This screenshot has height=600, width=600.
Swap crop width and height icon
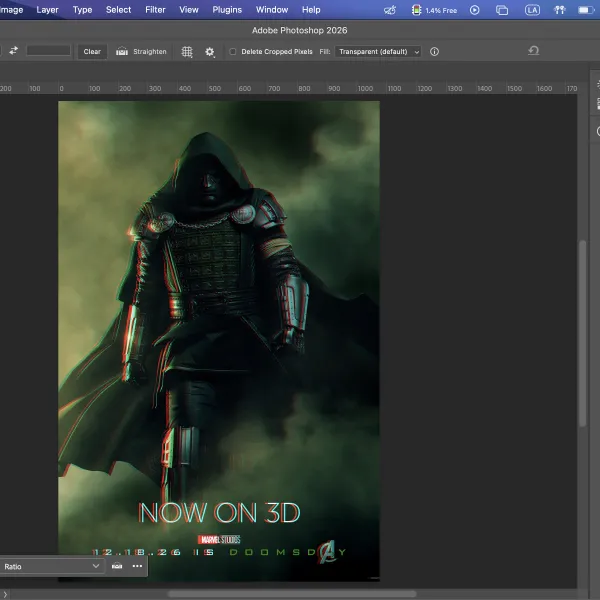pyautogui.click(x=14, y=51)
